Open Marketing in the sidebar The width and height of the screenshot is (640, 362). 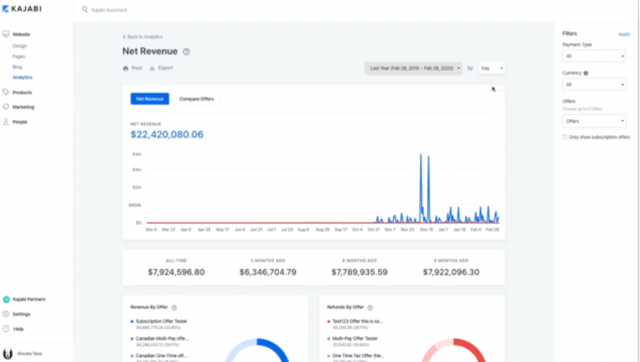(23, 107)
